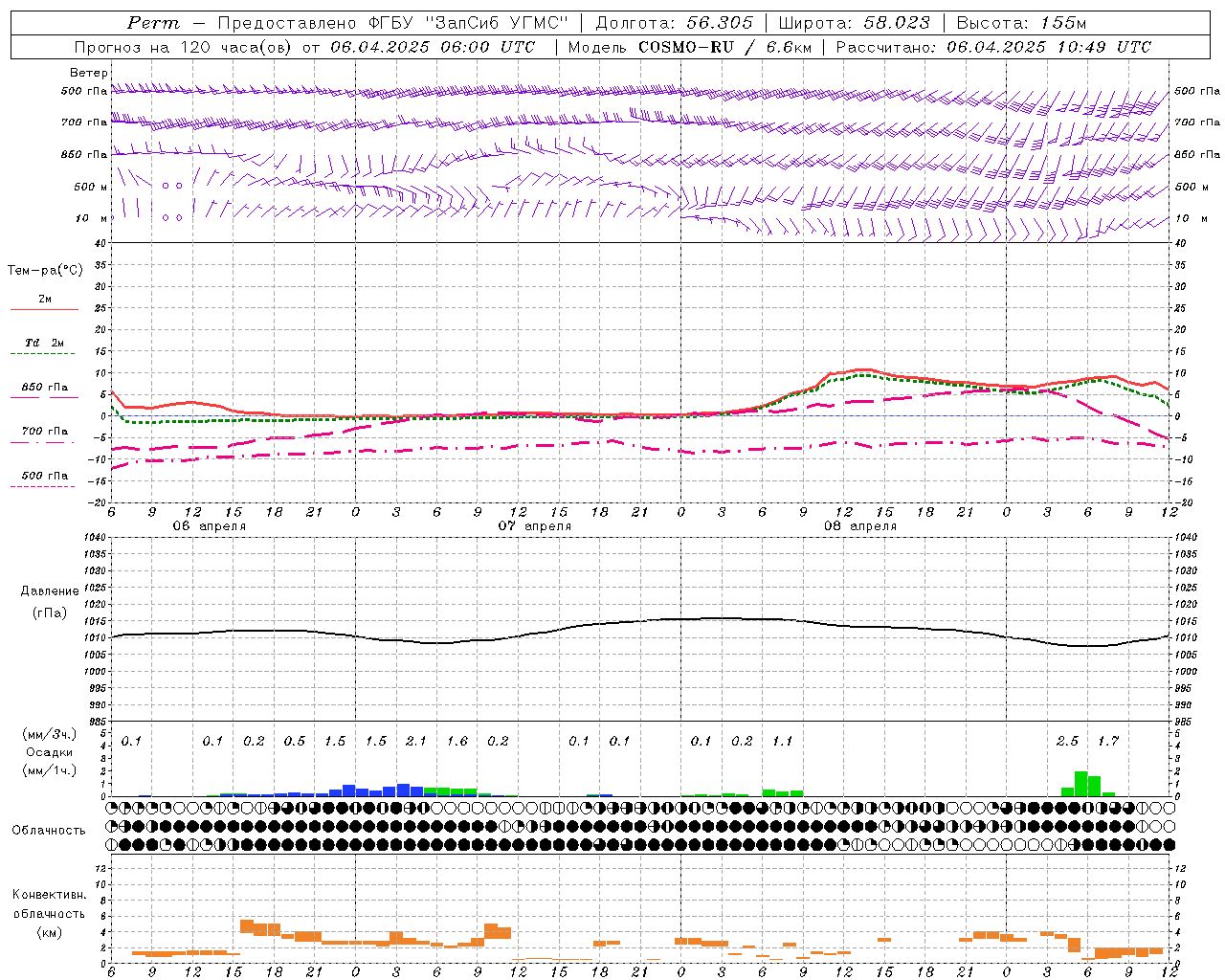Click the "07 апреля" date label
This screenshot has height=980, width=1225.
(534, 526)
